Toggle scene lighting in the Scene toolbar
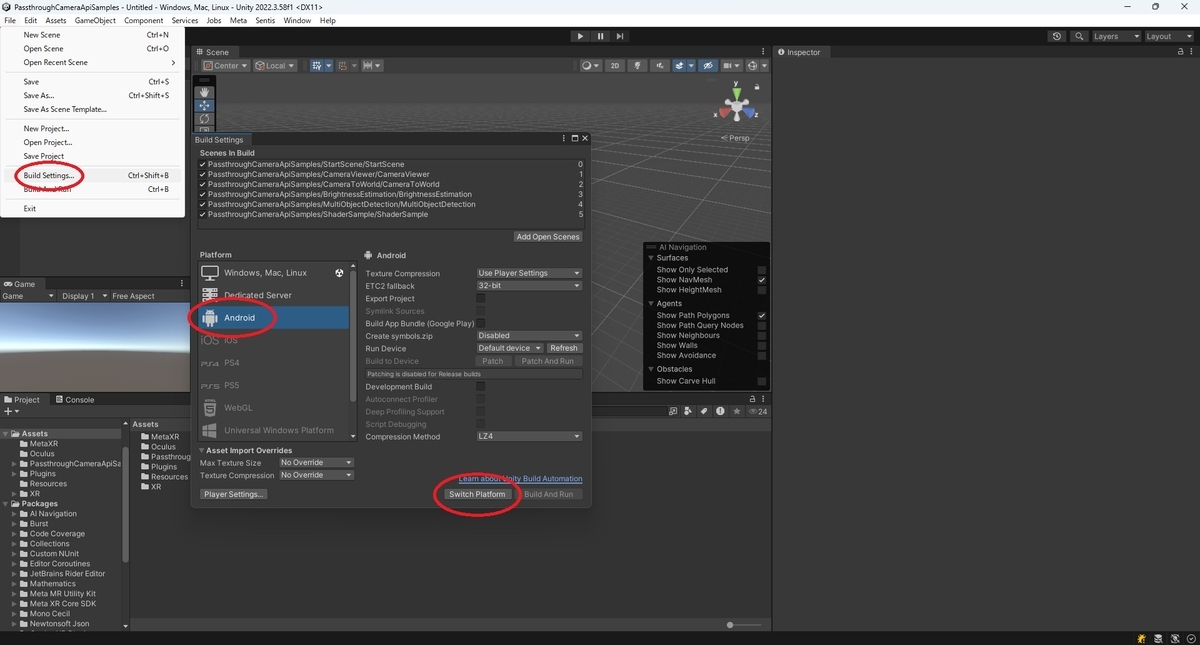 point(637,65)
